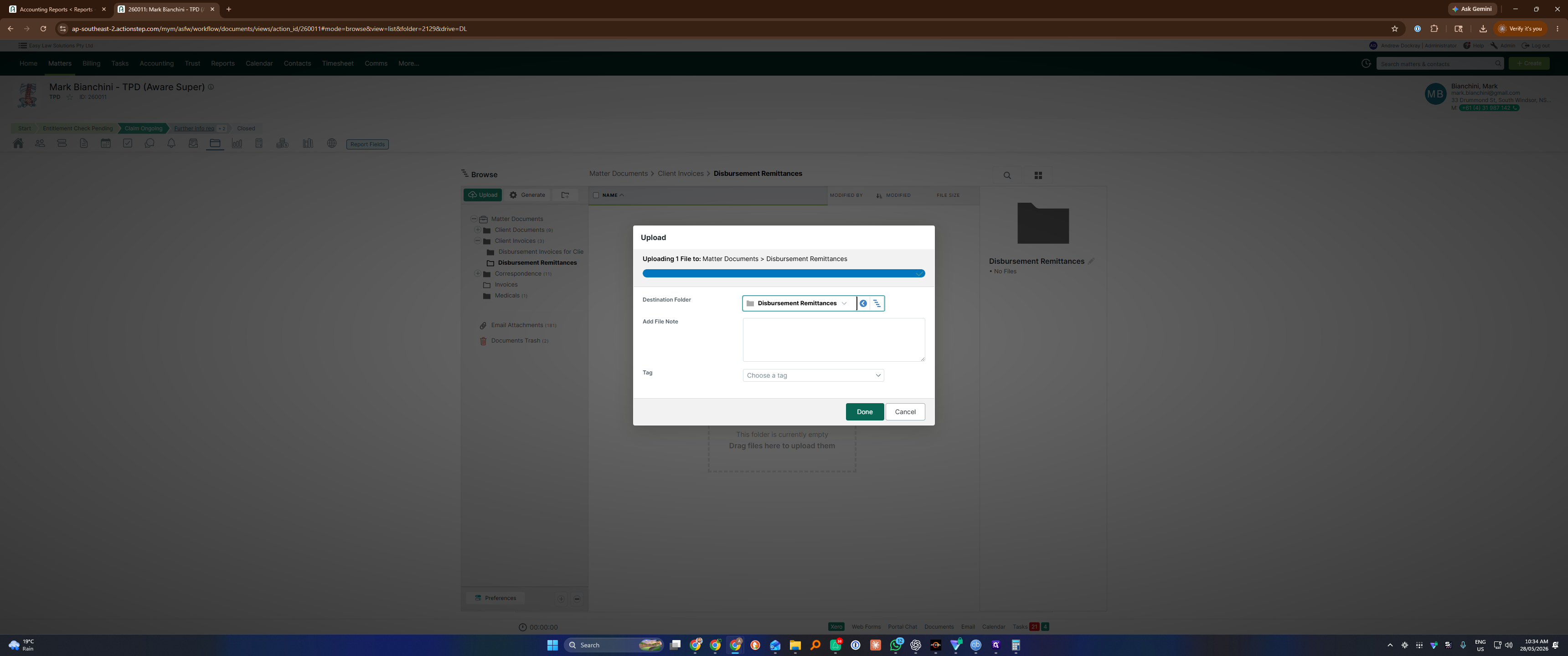This screenshot has height=656, width=1568.
Task: Open the matter tasks checkmark icon
Action: click(x=128, y=143)
